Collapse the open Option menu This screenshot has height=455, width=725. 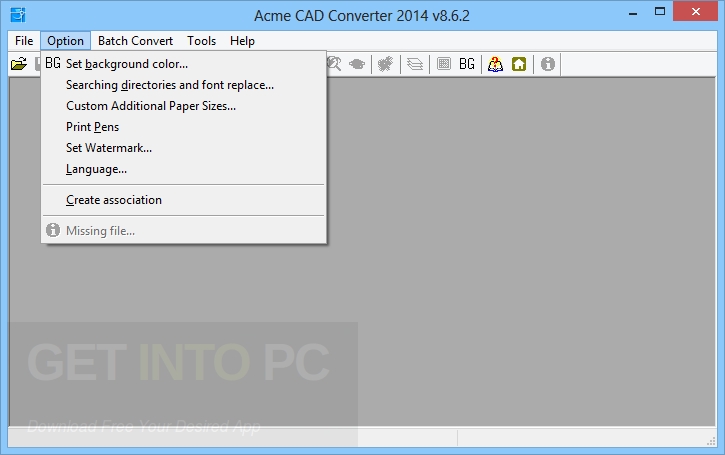tap(66, 41)
